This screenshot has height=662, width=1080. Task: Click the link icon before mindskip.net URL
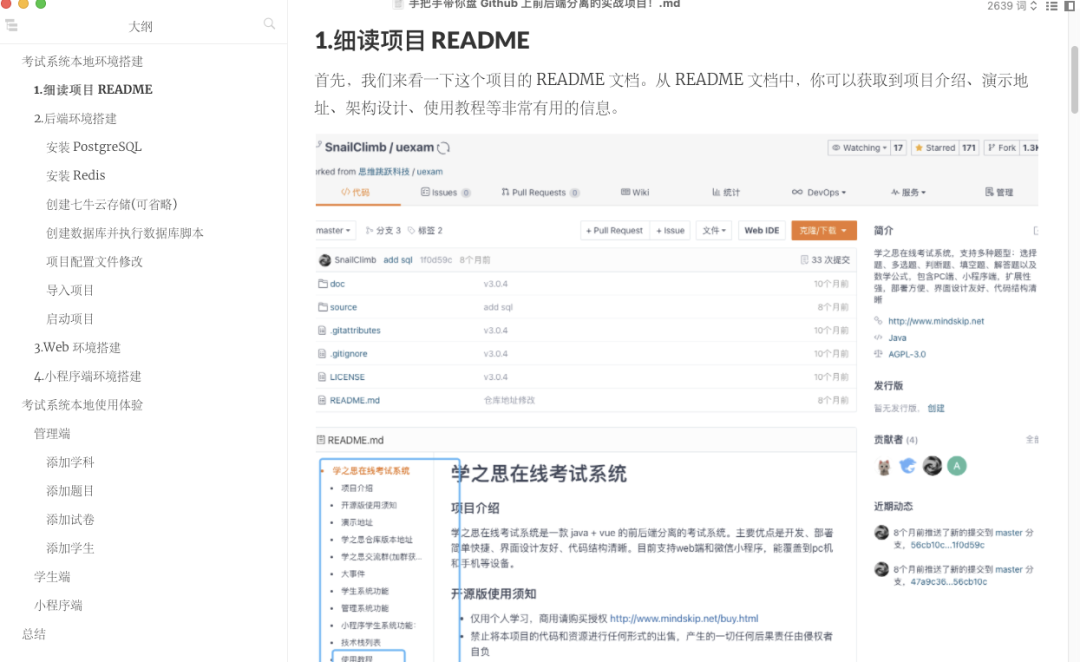[878, 321]
